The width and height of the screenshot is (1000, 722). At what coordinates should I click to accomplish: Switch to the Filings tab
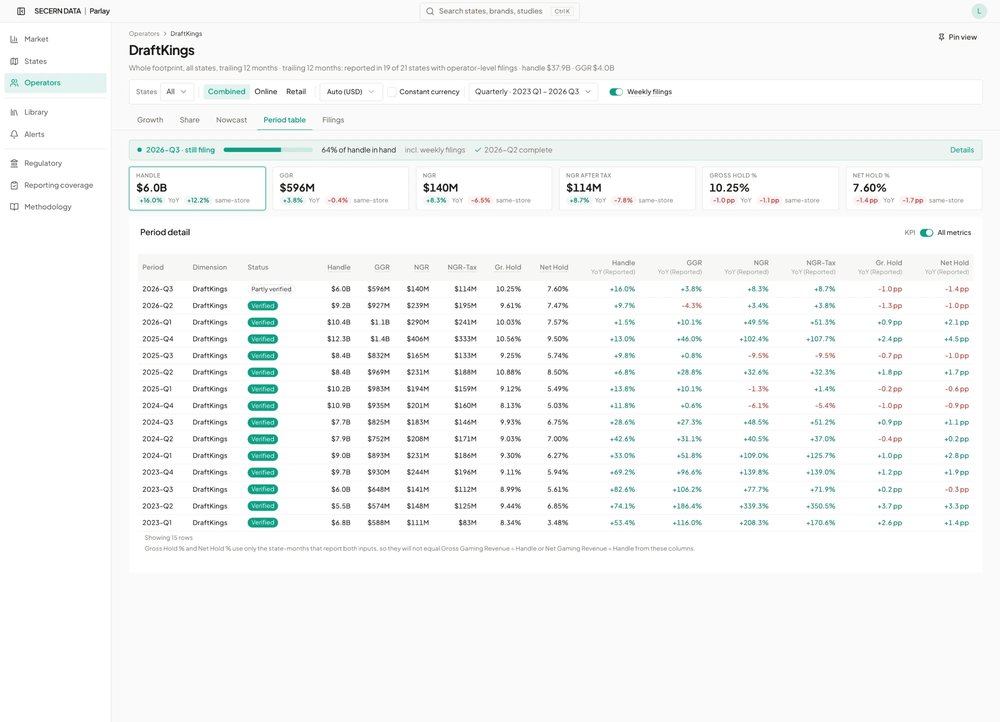point(333,120)
